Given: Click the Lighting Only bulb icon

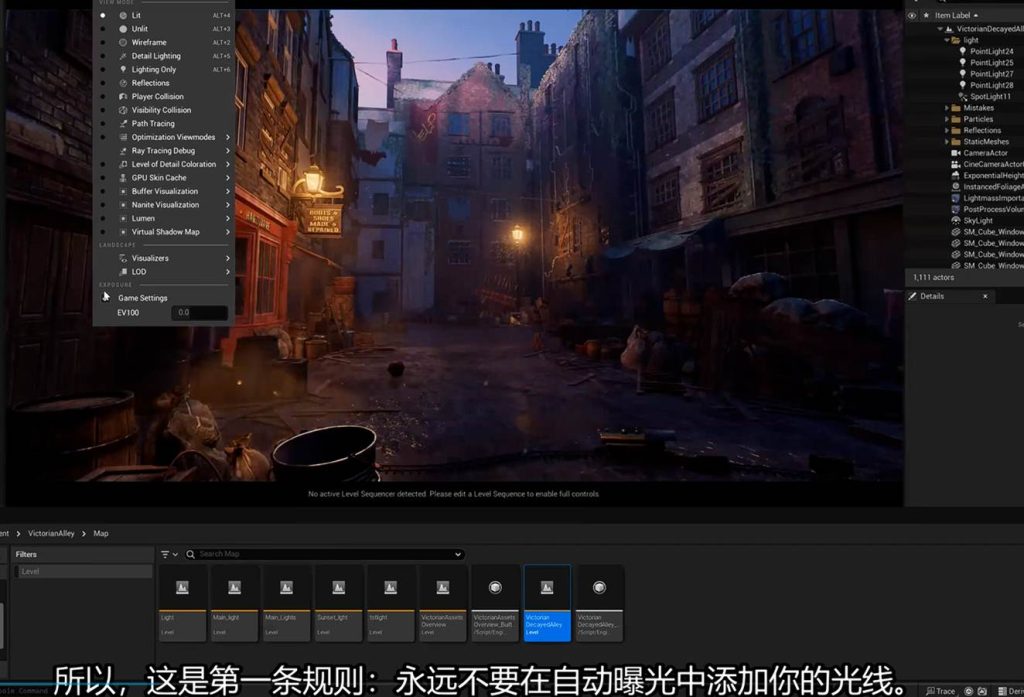Looking at the screenshot, I should [123, 70].
